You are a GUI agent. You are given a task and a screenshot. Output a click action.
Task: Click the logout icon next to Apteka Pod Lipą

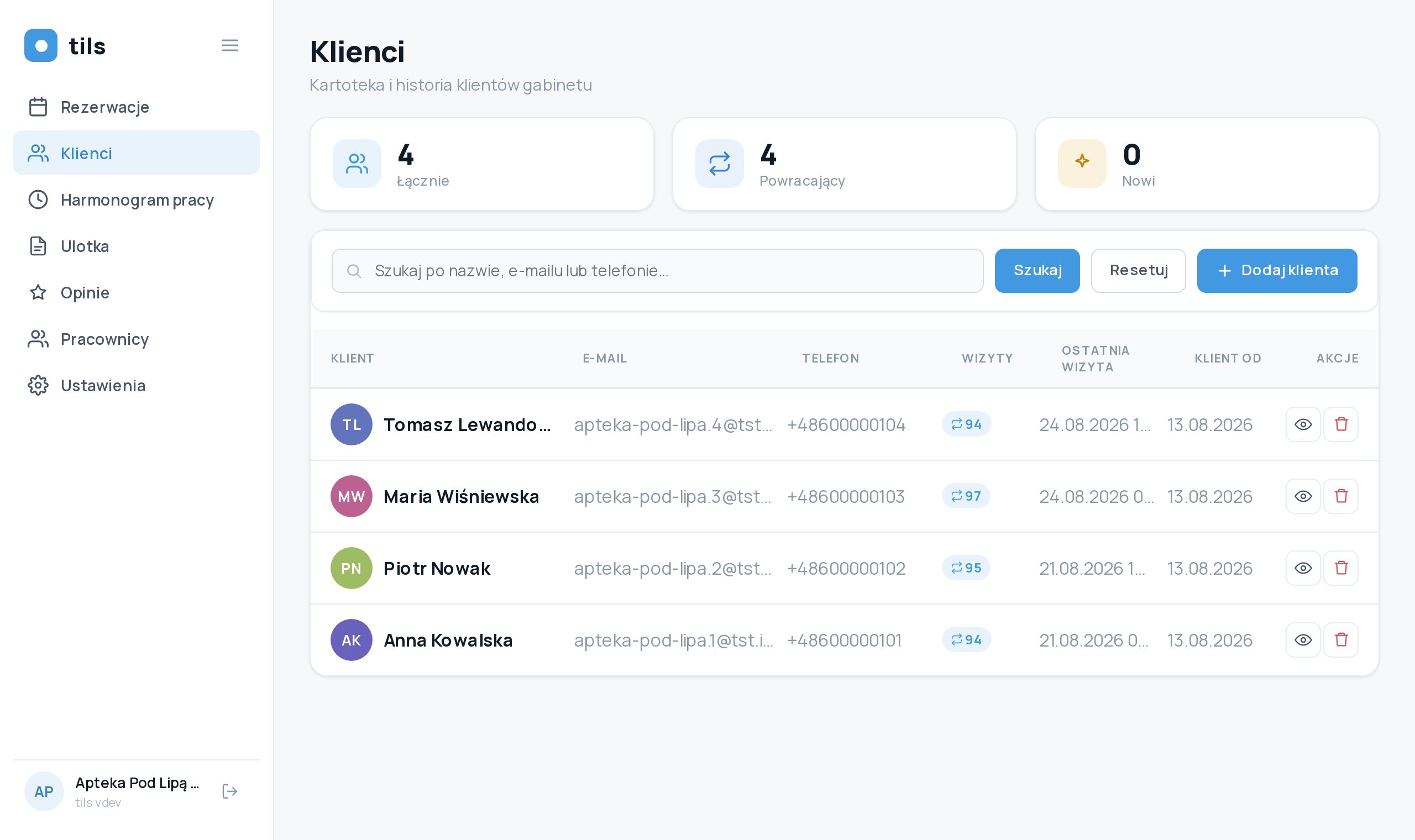pyautogui.click(x=229, y=791)
